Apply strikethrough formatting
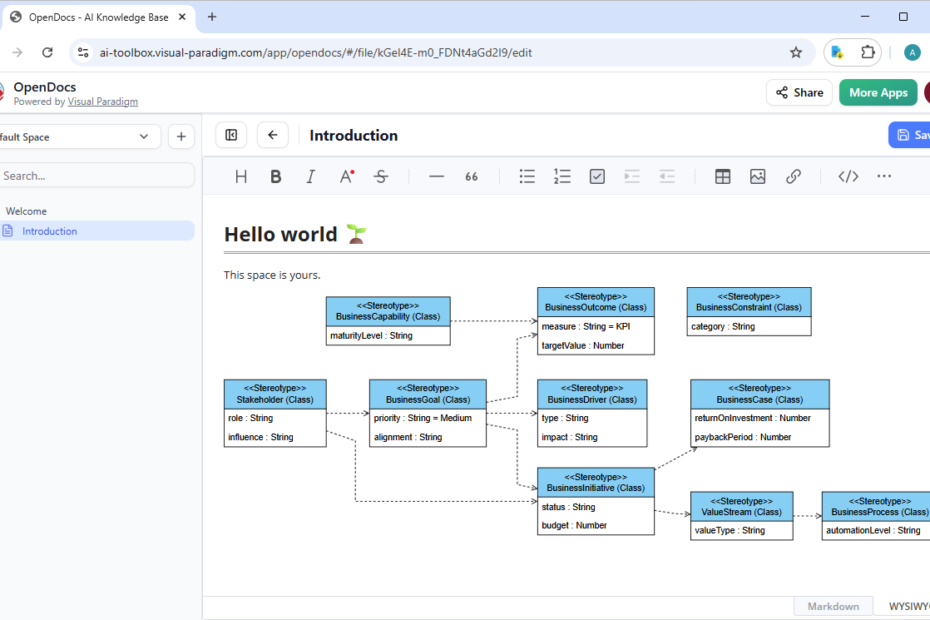This screenshot has height=620, width=930. tap(381, 176)
